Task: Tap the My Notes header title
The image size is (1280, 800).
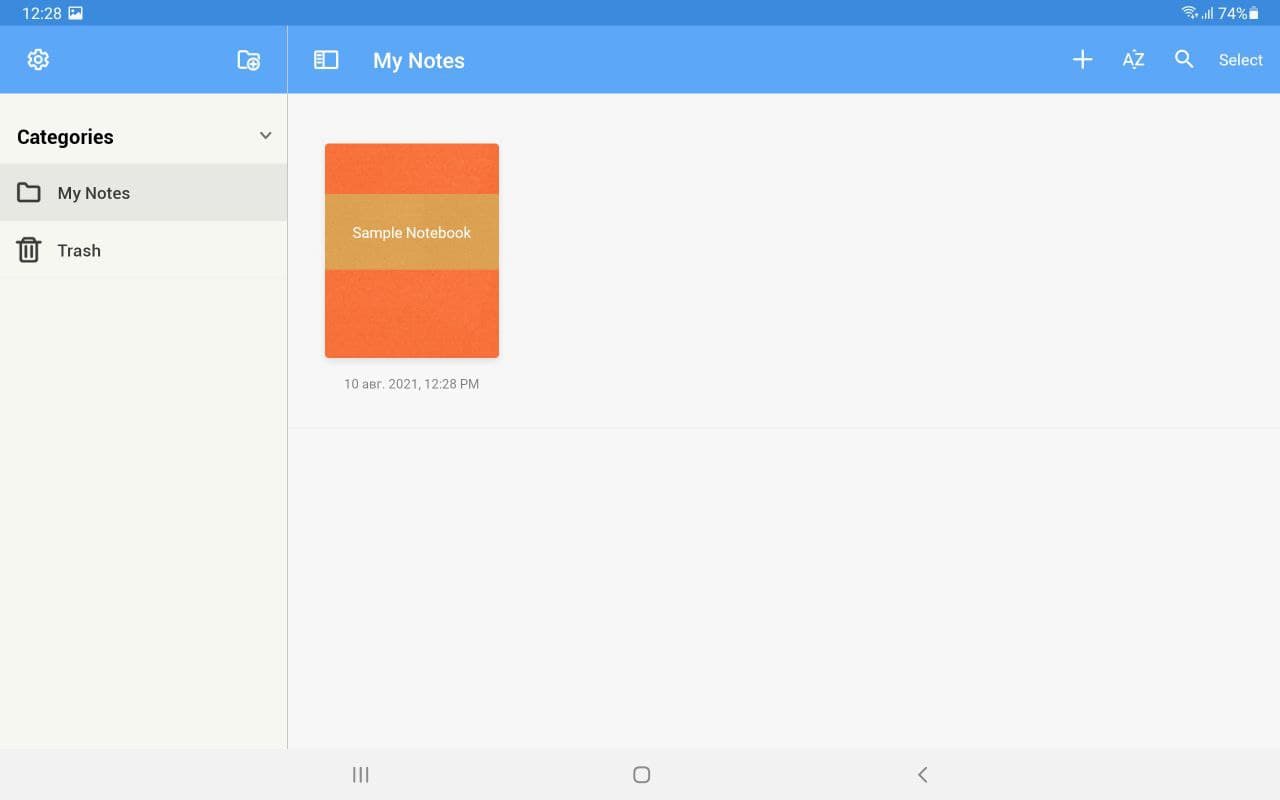Action: 419,61
